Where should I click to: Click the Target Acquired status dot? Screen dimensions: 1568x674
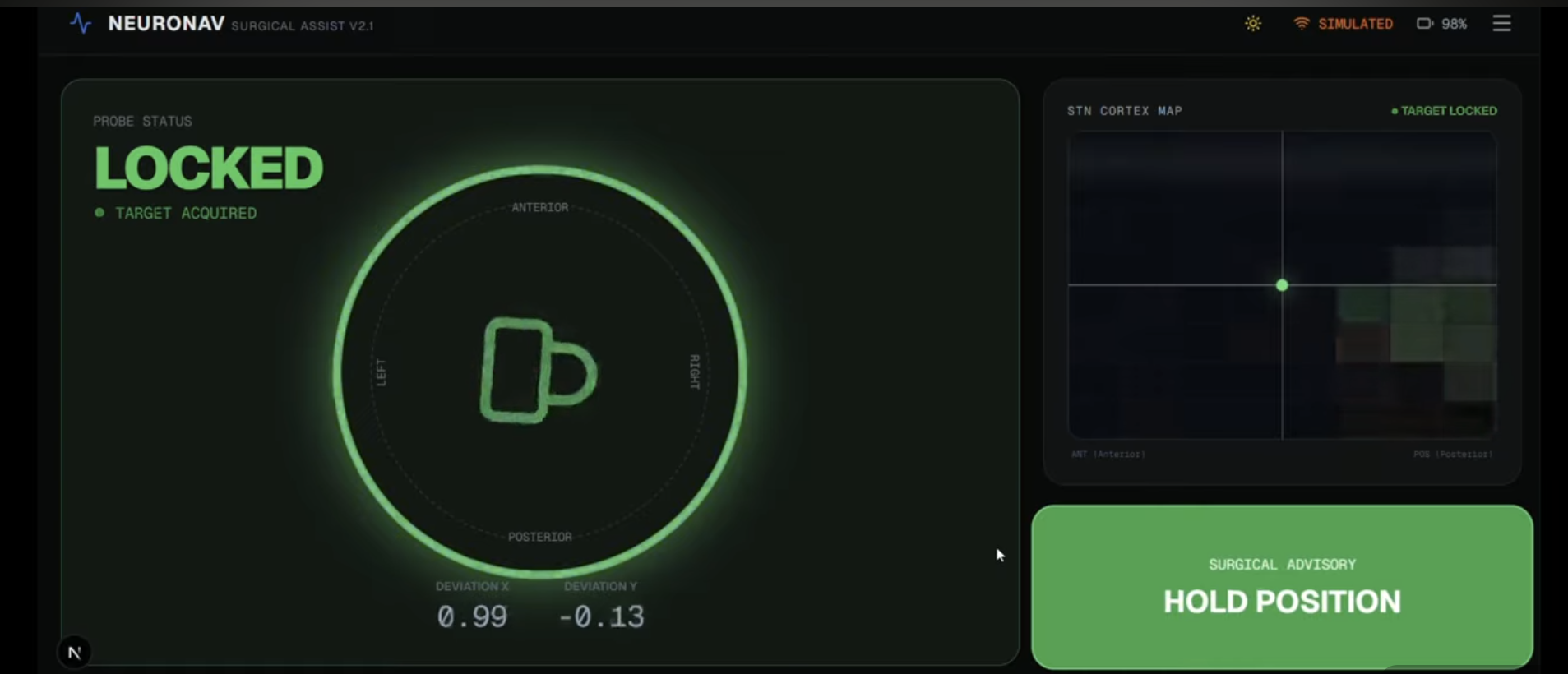coord(99,213)
